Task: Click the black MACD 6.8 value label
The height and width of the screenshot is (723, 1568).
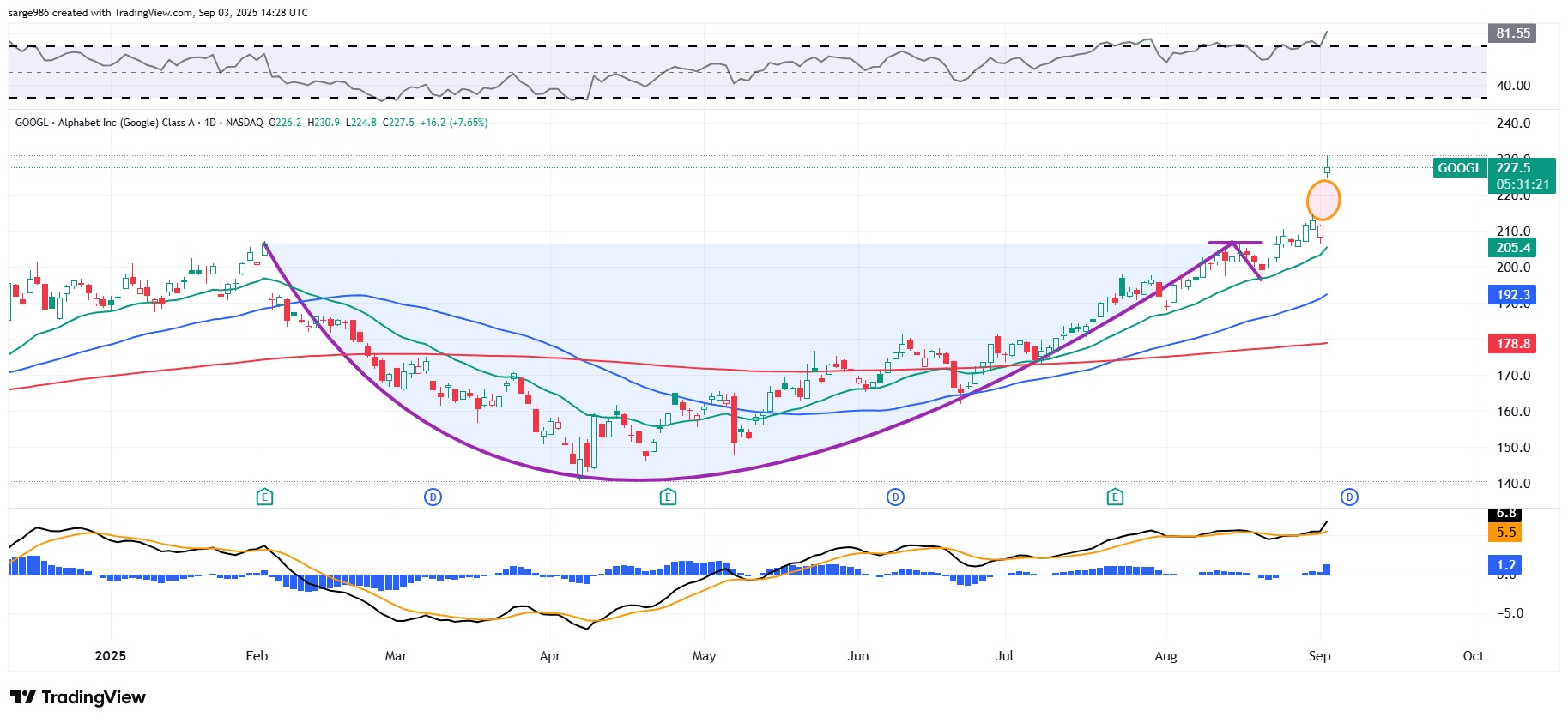Action: (1505, 514)
